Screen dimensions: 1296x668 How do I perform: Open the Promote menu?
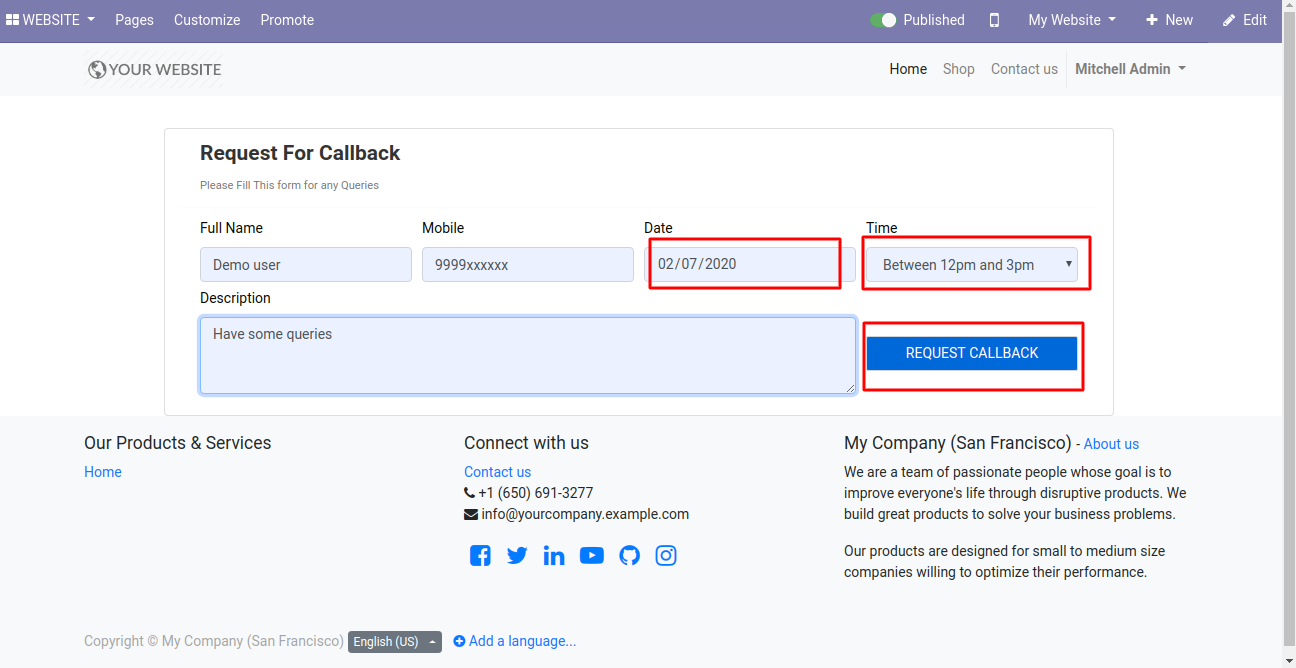coord(287,19)
